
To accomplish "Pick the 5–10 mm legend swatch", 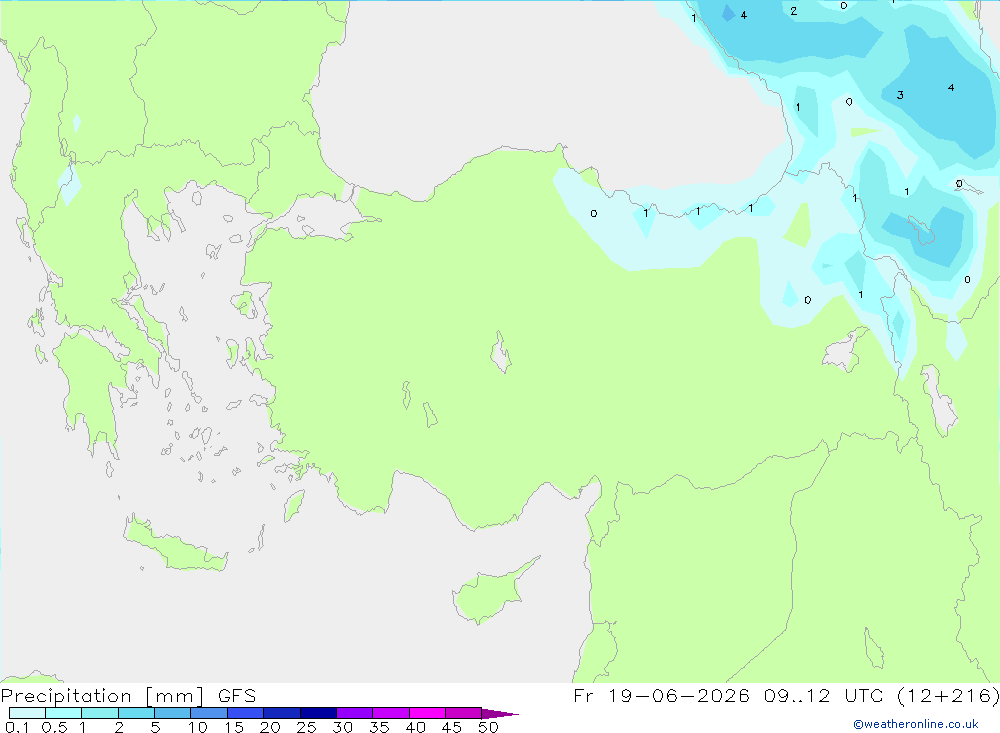I will 172,713.
